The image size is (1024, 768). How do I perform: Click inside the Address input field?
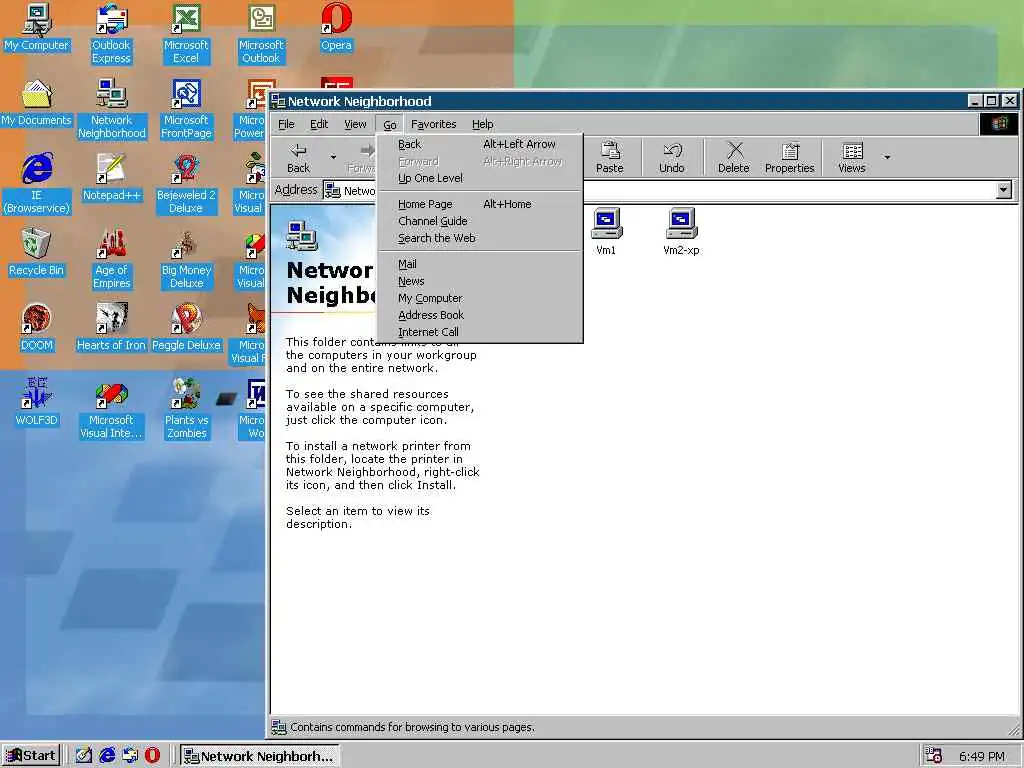(669, 190)
